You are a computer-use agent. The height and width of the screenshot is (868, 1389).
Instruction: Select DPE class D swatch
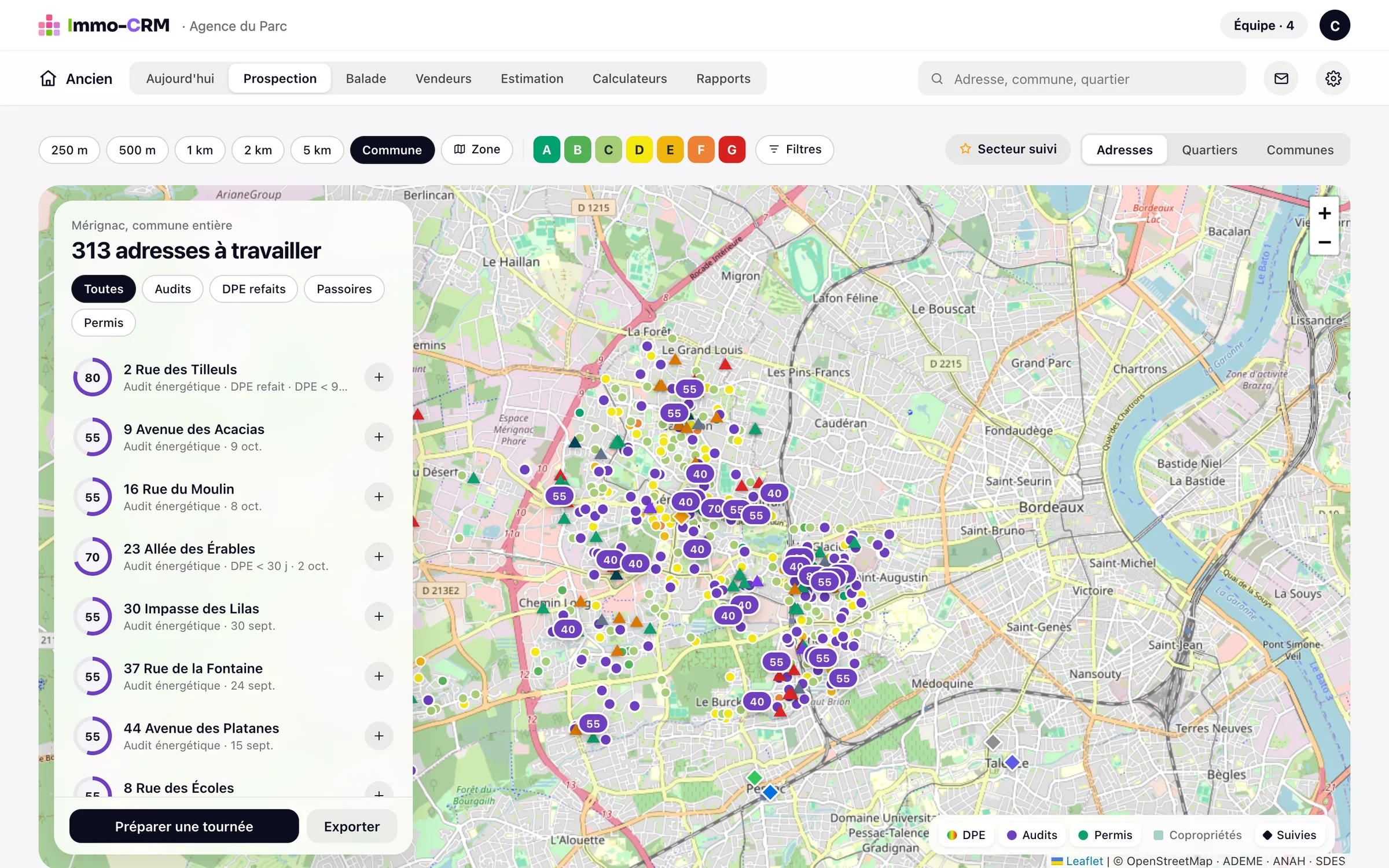[639, 150]
